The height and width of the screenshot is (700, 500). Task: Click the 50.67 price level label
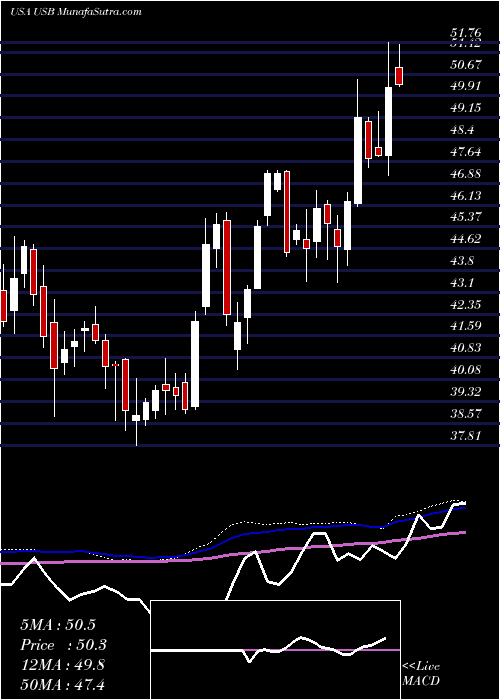pyautogui.click(x=466, y=65)
